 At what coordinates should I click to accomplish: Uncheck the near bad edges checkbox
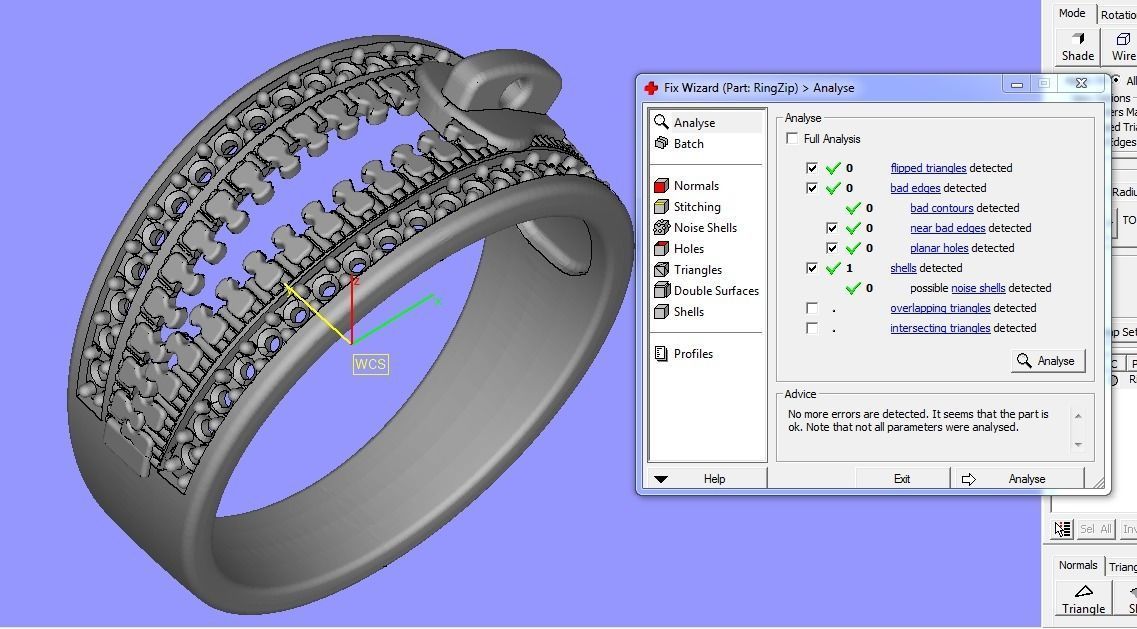pyautogui.click(x=832, y=228)
